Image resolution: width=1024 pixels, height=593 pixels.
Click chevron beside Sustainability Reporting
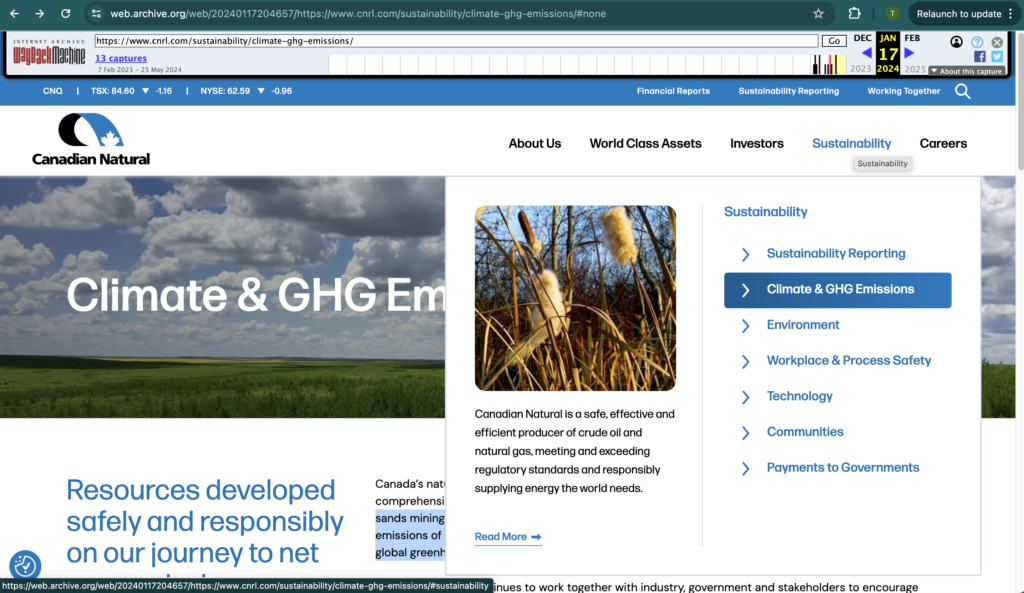[x=745, y=254]
